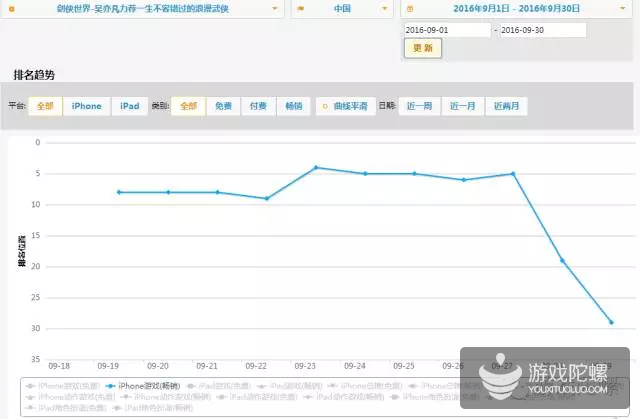Viewport: 640px width, 419px height.
Task: Click the 09-19 data point on the line
Action: 119,192
